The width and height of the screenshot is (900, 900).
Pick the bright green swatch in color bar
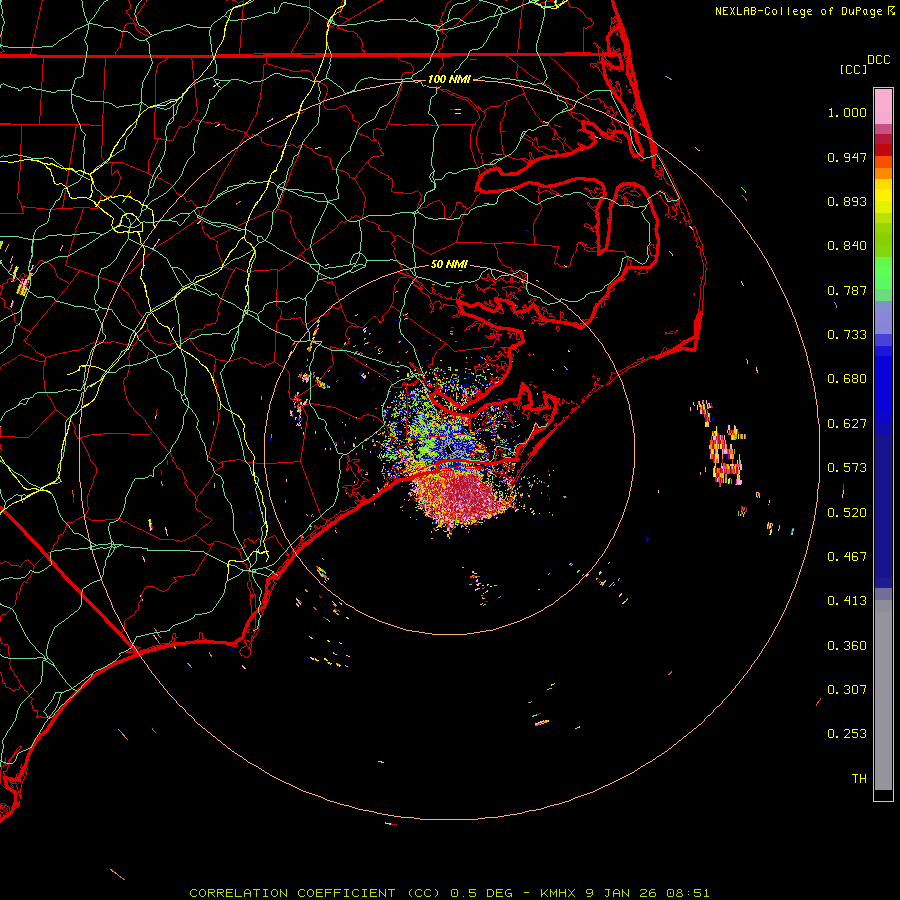tap(883, 273)
